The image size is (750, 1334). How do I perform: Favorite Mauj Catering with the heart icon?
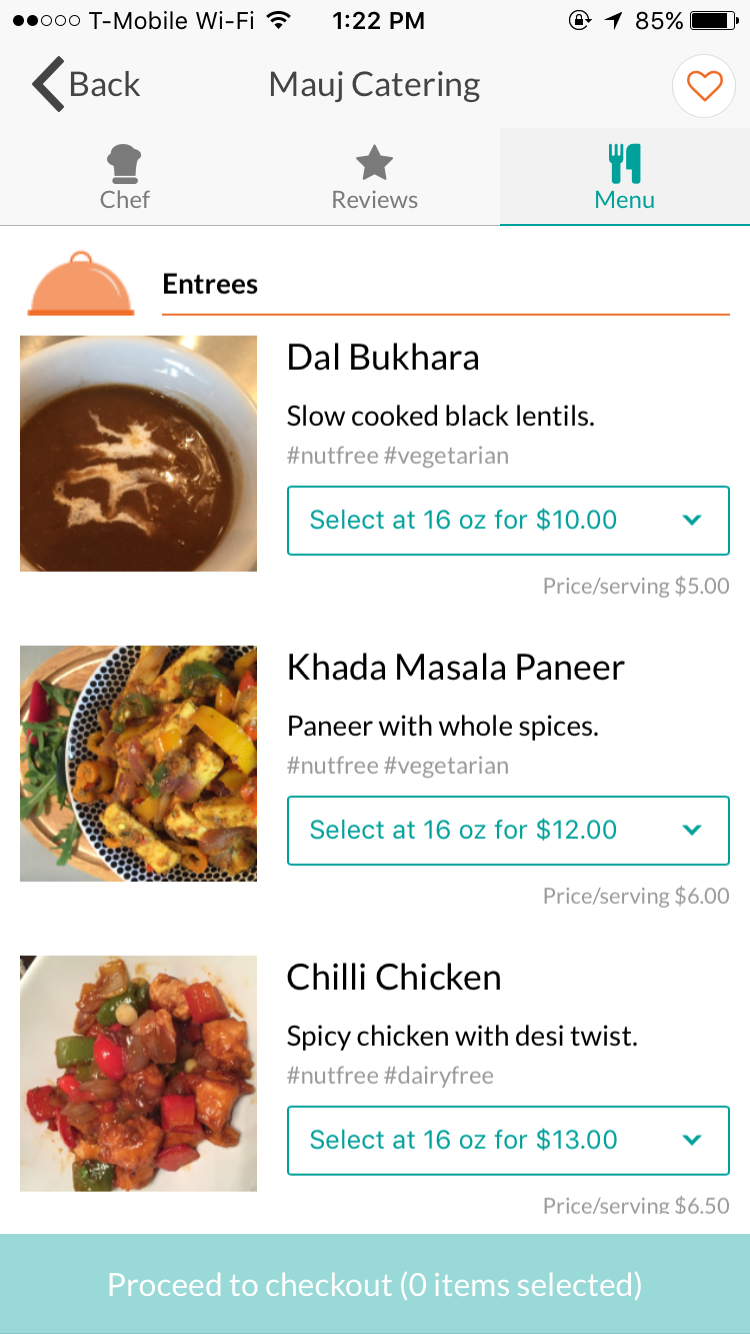[704, 86]
